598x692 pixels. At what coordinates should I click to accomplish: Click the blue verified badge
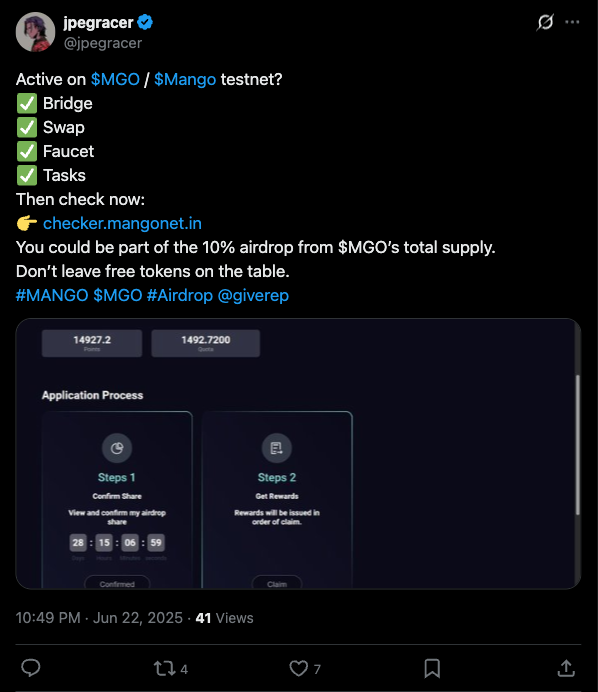tap(145, 22)
